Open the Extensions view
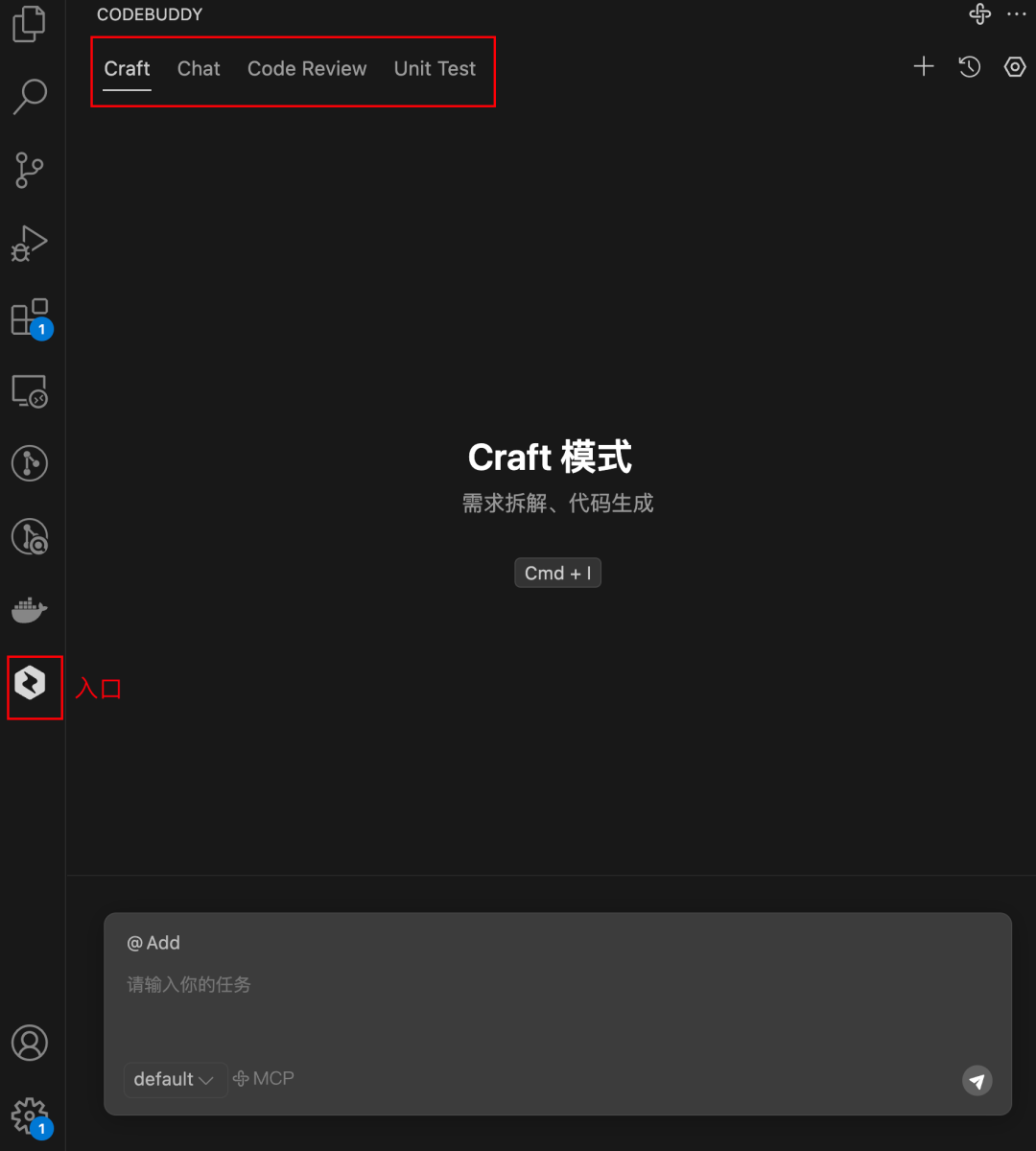The image size is (1036, 1151). [30, 317]
